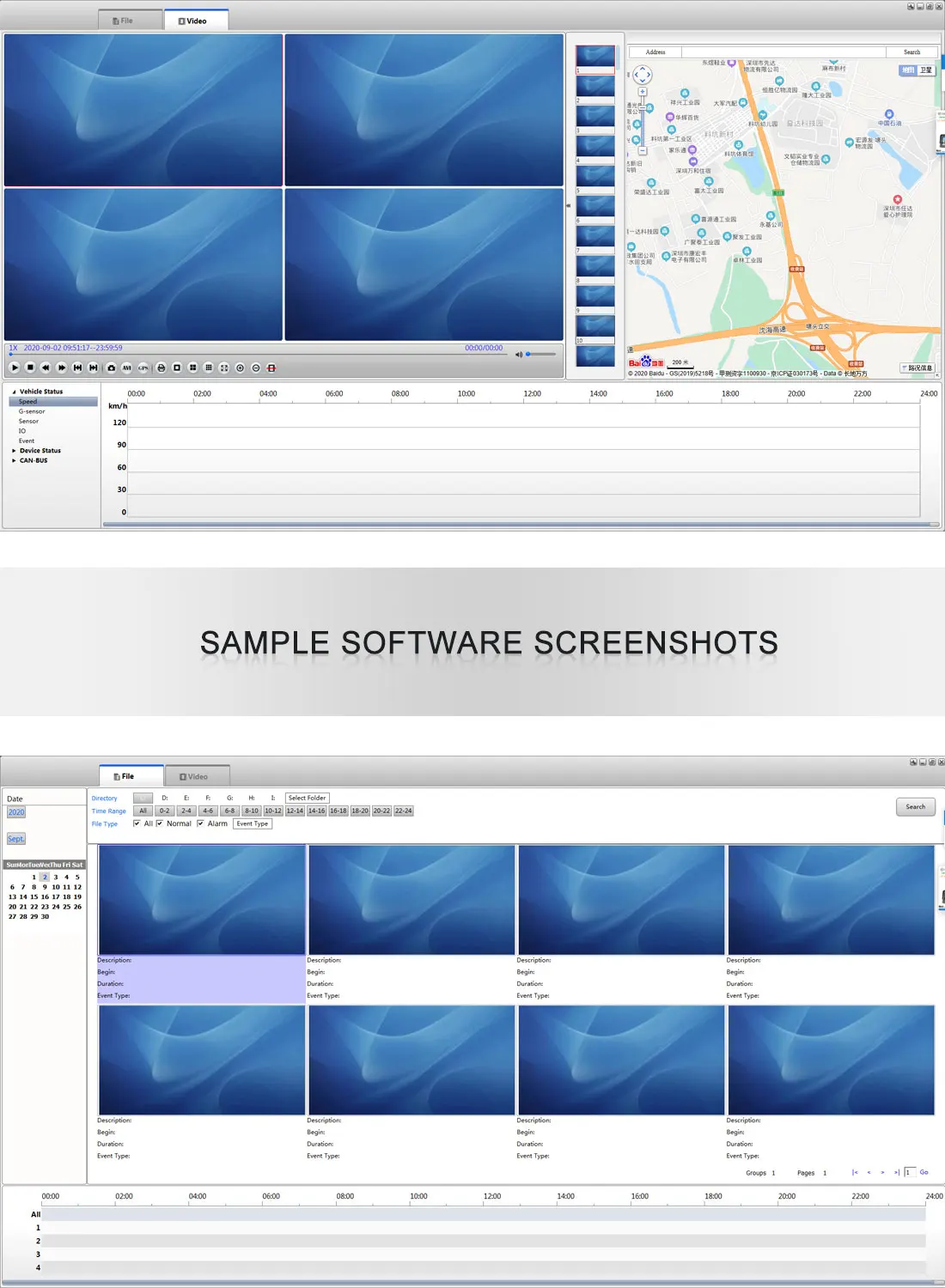Screen dimensions: 945x1288
Task: Click the Stop playback icon
Action: (30, 368)
